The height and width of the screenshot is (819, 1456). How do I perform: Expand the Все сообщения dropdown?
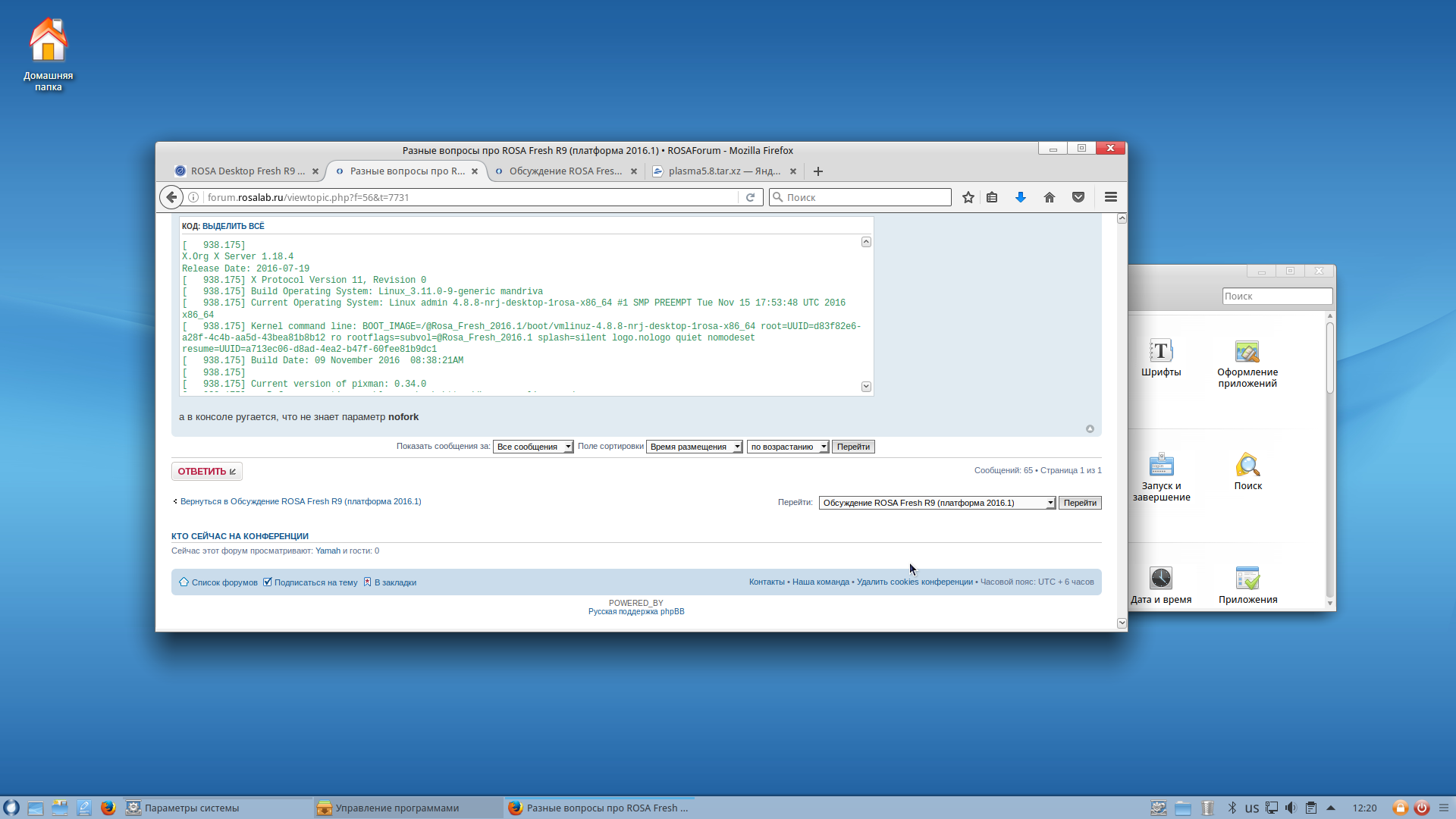click(533, 447)
